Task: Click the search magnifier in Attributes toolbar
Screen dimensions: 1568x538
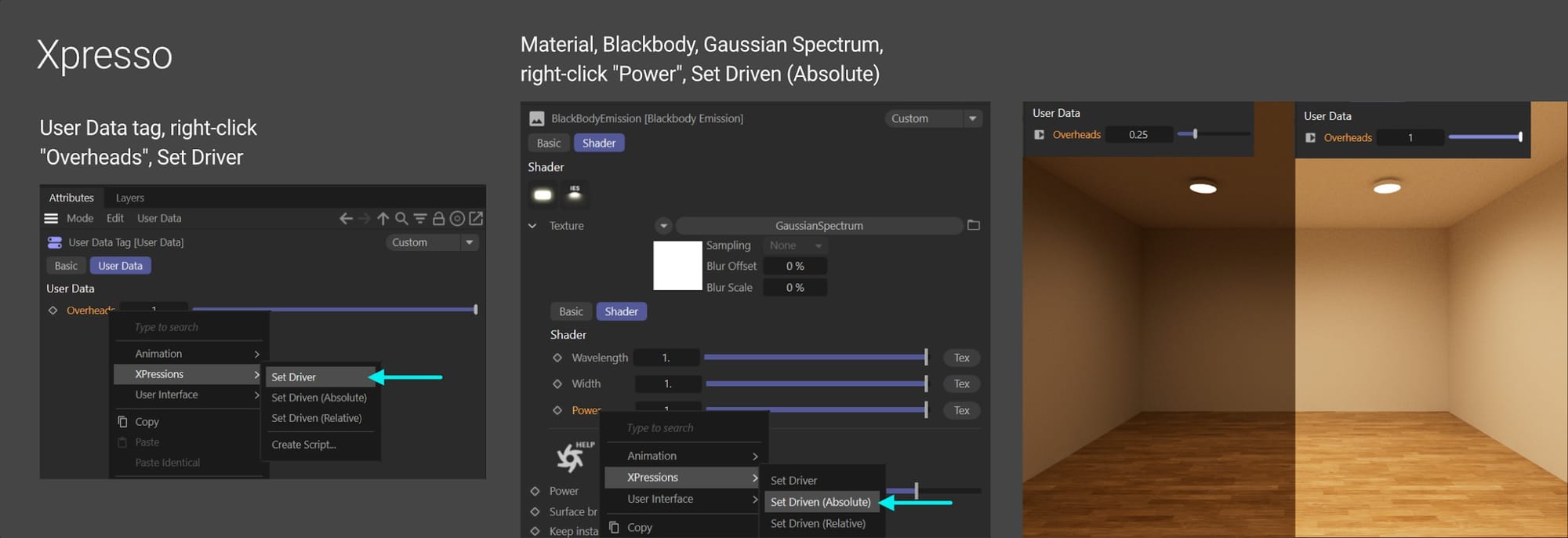Action: coord(401,218)
